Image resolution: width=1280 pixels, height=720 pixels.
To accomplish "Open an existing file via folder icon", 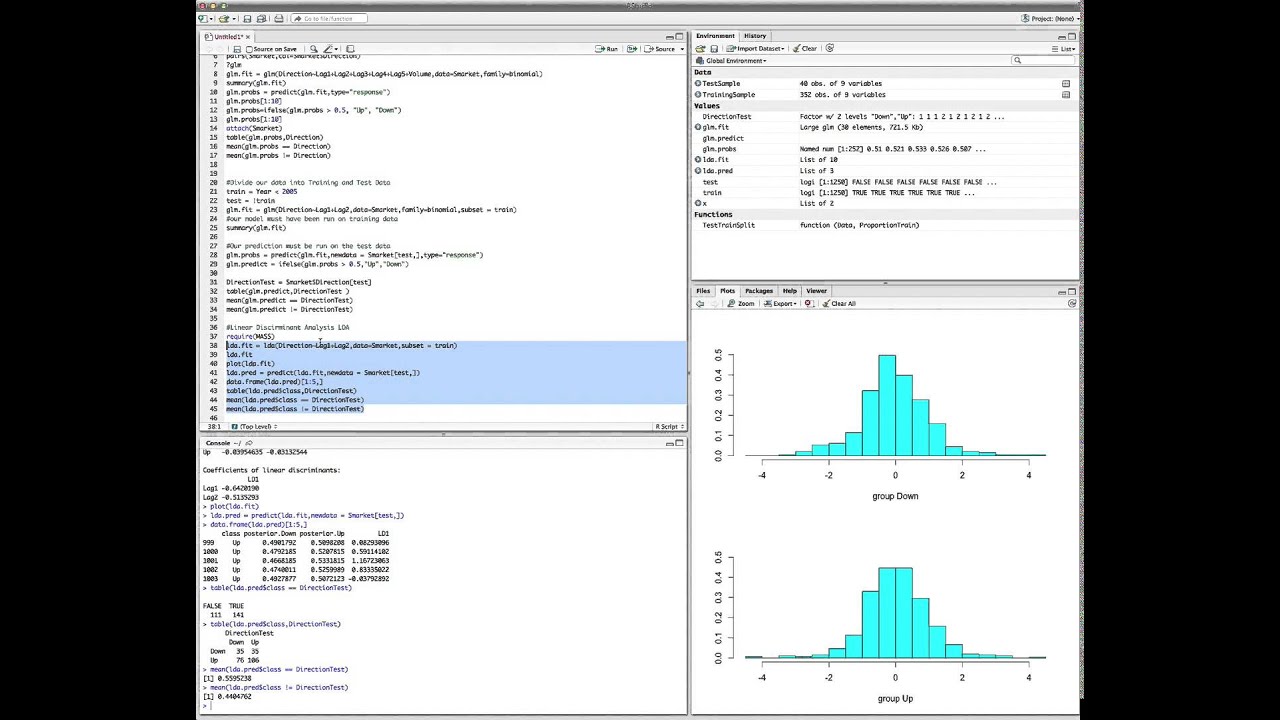I will (224, 18).
